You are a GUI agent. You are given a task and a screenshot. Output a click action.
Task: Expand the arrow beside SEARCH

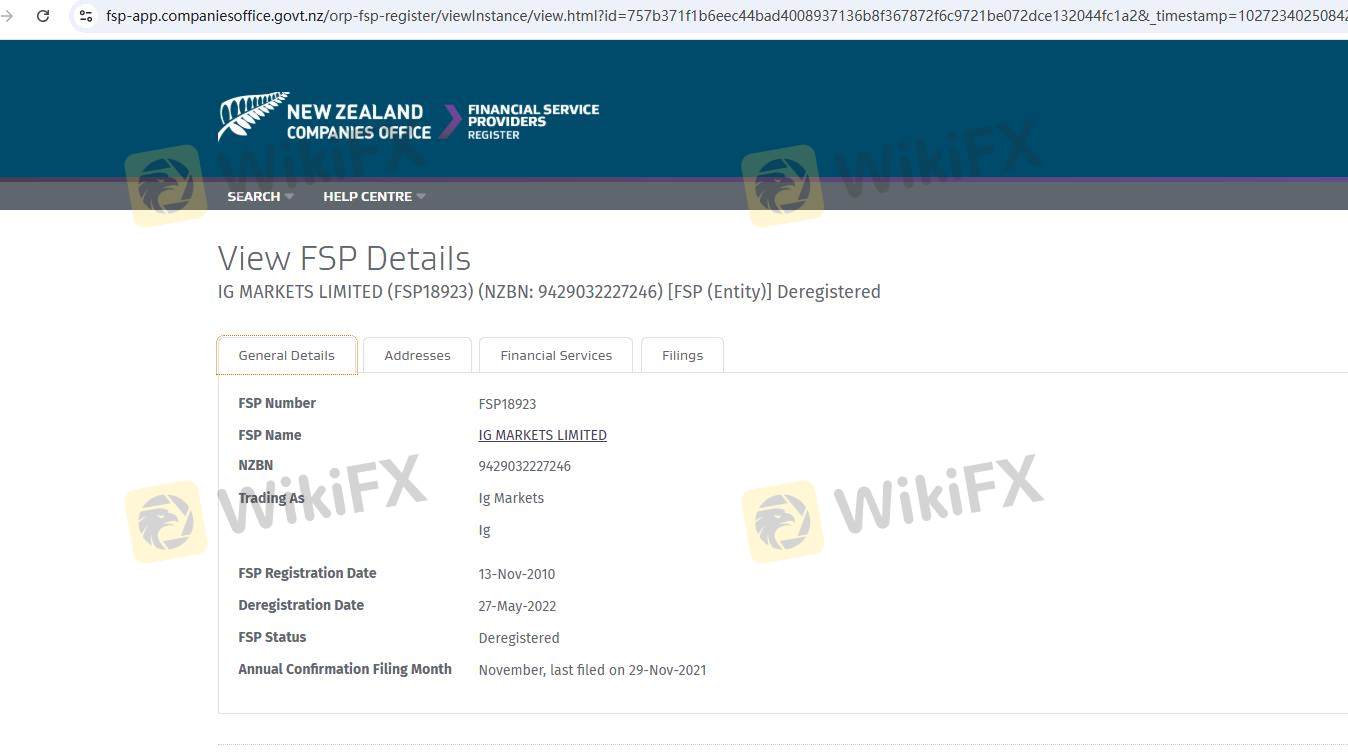pyautogui.click(x=289, y=196)
